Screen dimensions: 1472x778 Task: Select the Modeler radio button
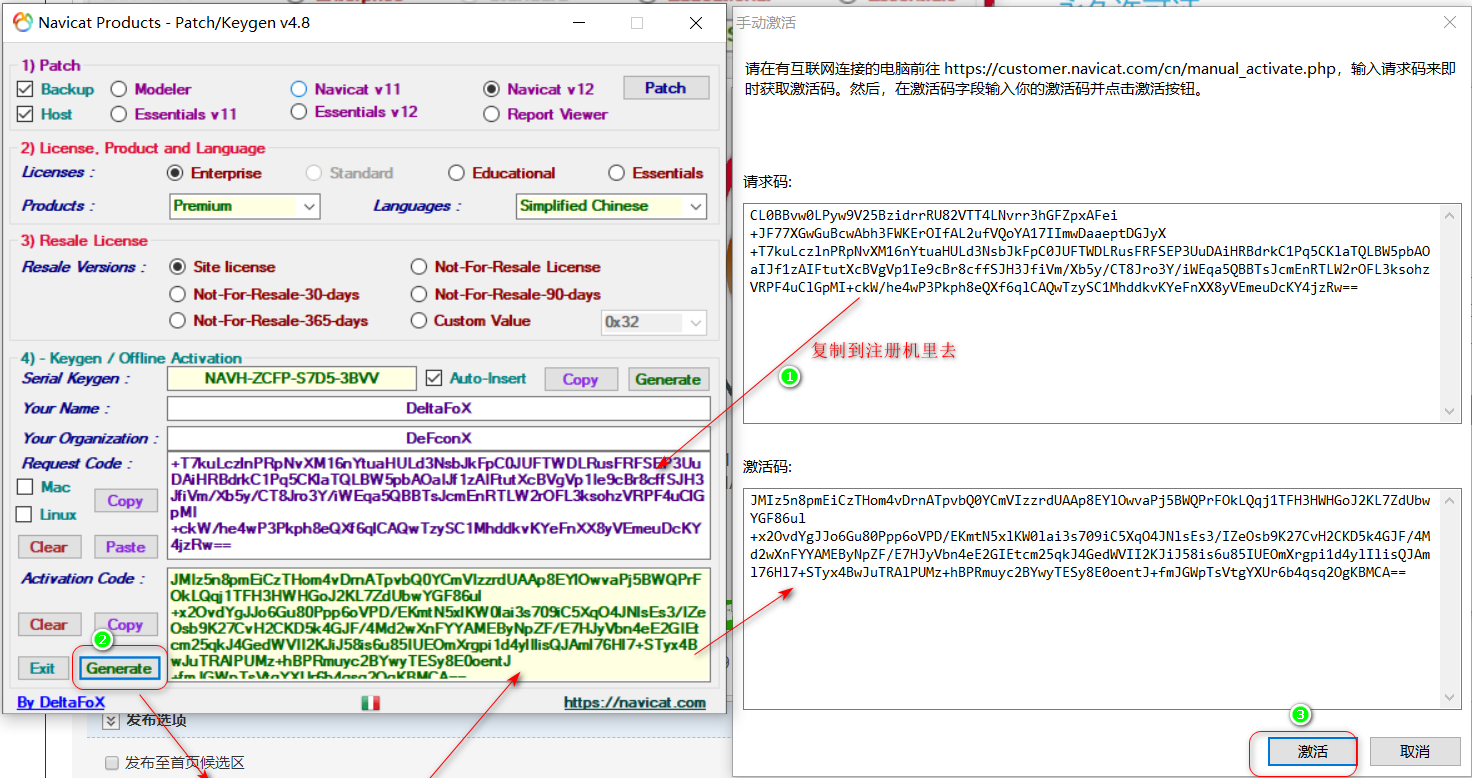[119, 89]
